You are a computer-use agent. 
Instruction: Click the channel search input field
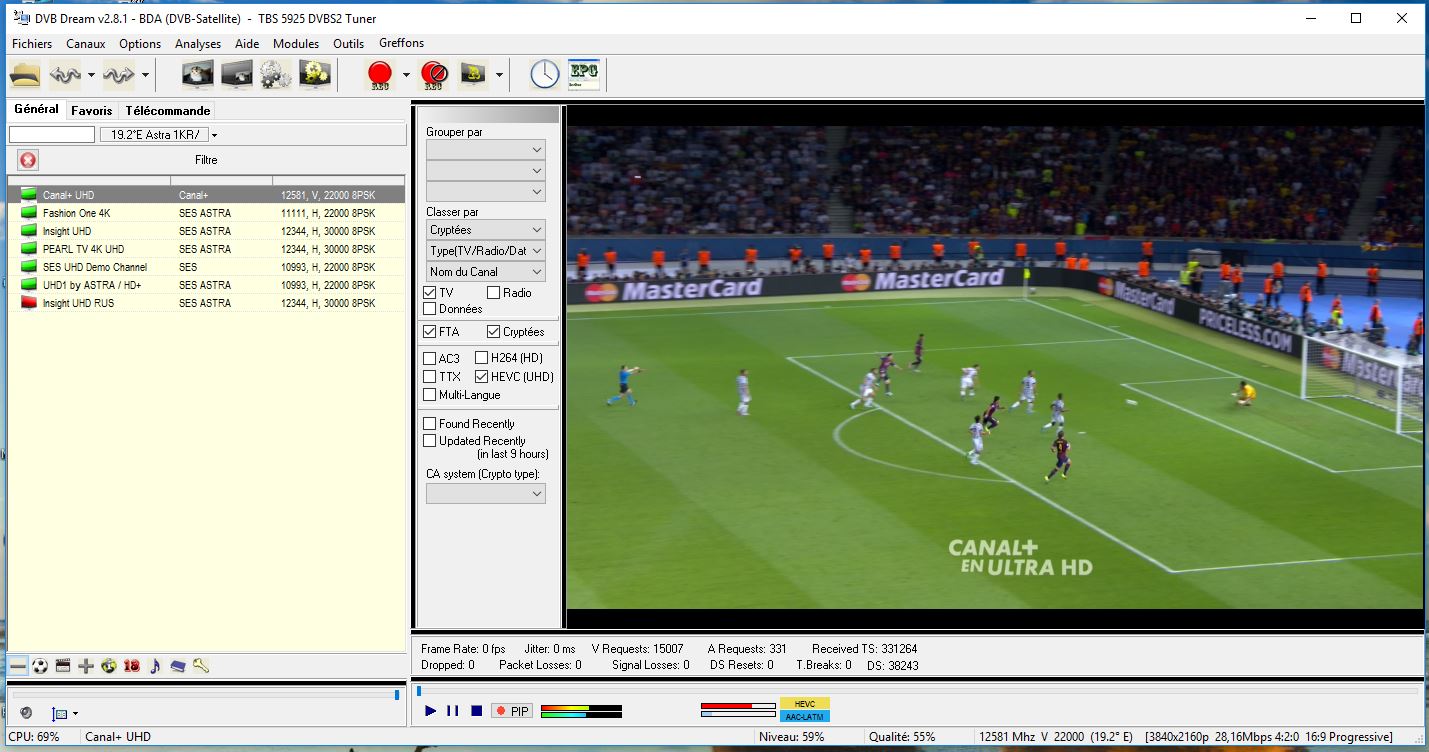[52, 135]
